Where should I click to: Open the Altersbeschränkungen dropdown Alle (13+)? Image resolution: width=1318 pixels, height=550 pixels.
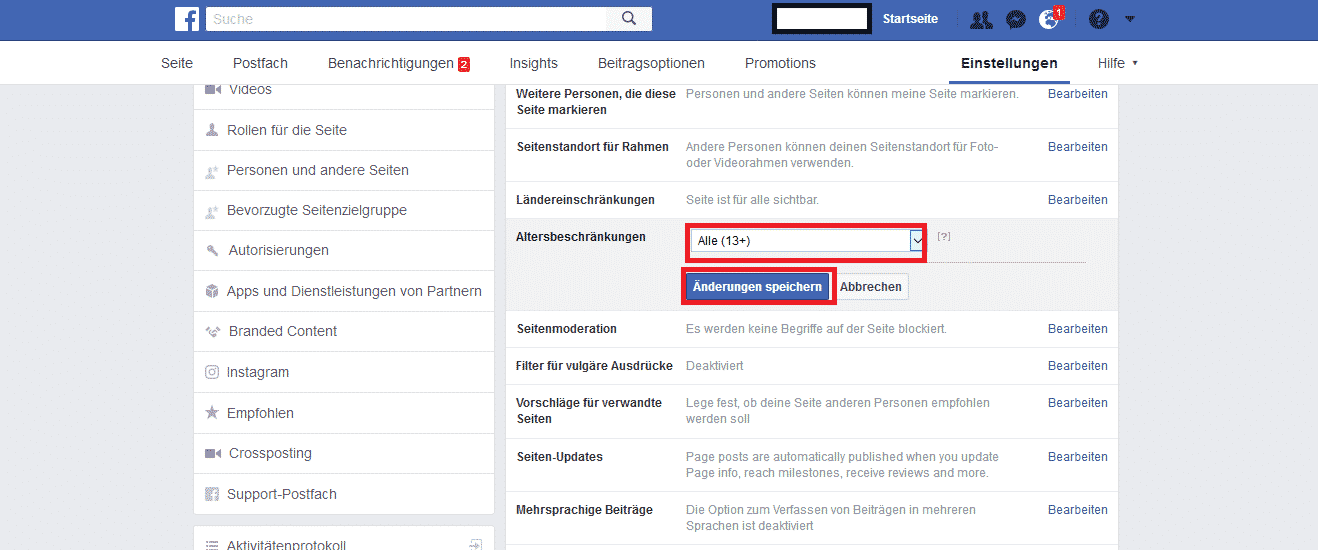(807, 241)
